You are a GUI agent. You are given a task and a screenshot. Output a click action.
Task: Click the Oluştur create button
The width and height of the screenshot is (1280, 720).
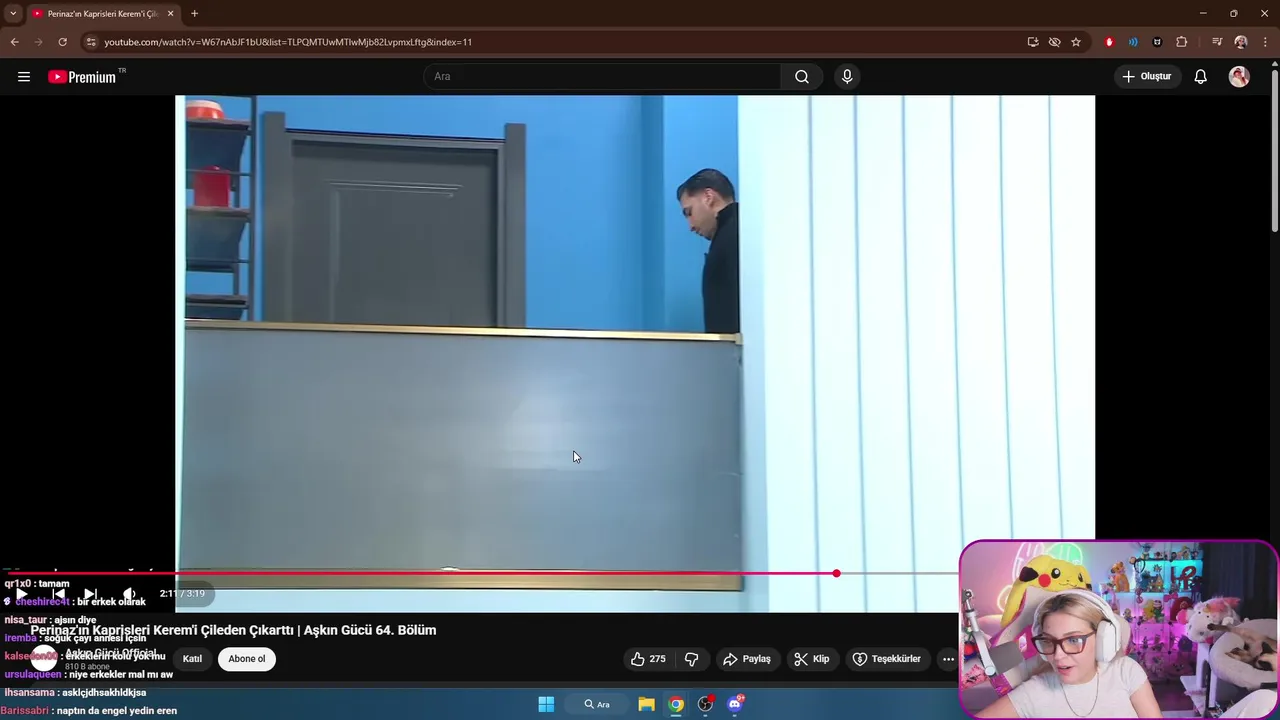pyautogui.click(x=1146, y=76)
